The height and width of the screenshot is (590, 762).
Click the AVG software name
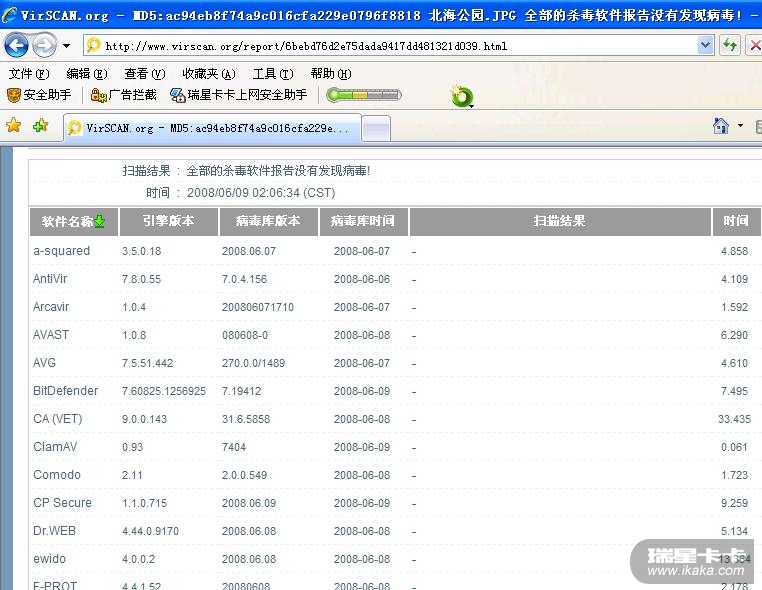pos(44,363)
